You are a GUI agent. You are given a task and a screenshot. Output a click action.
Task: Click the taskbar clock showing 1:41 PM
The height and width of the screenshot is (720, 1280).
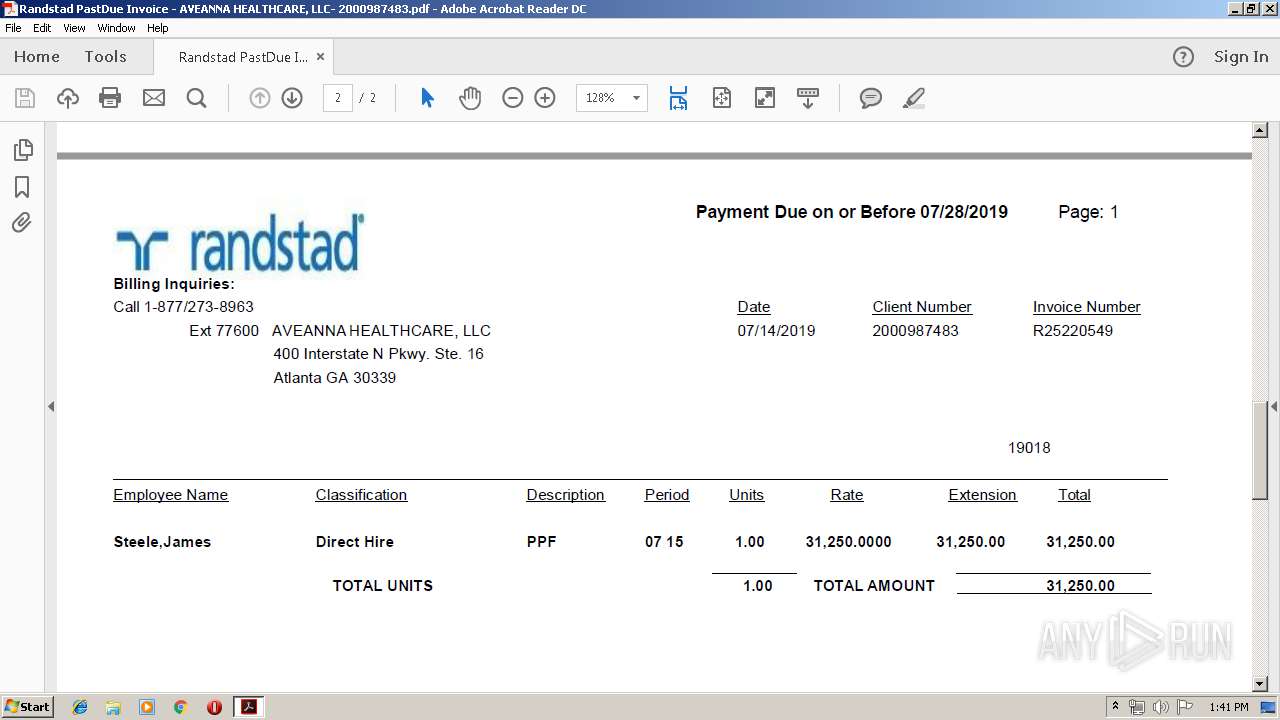1229,707
